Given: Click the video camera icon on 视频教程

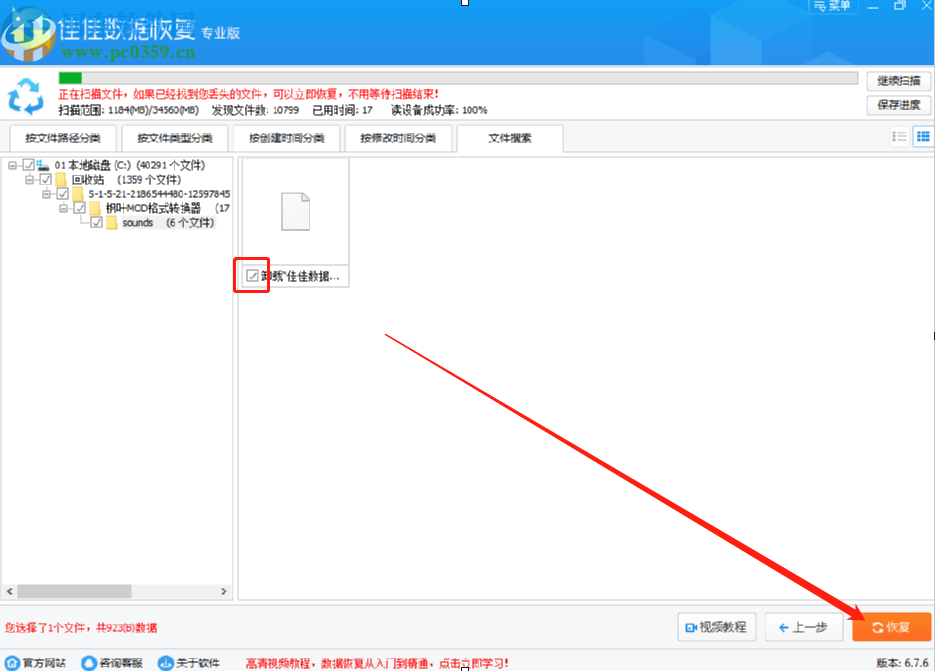Looking at the screenshot, I should point(692,627).
